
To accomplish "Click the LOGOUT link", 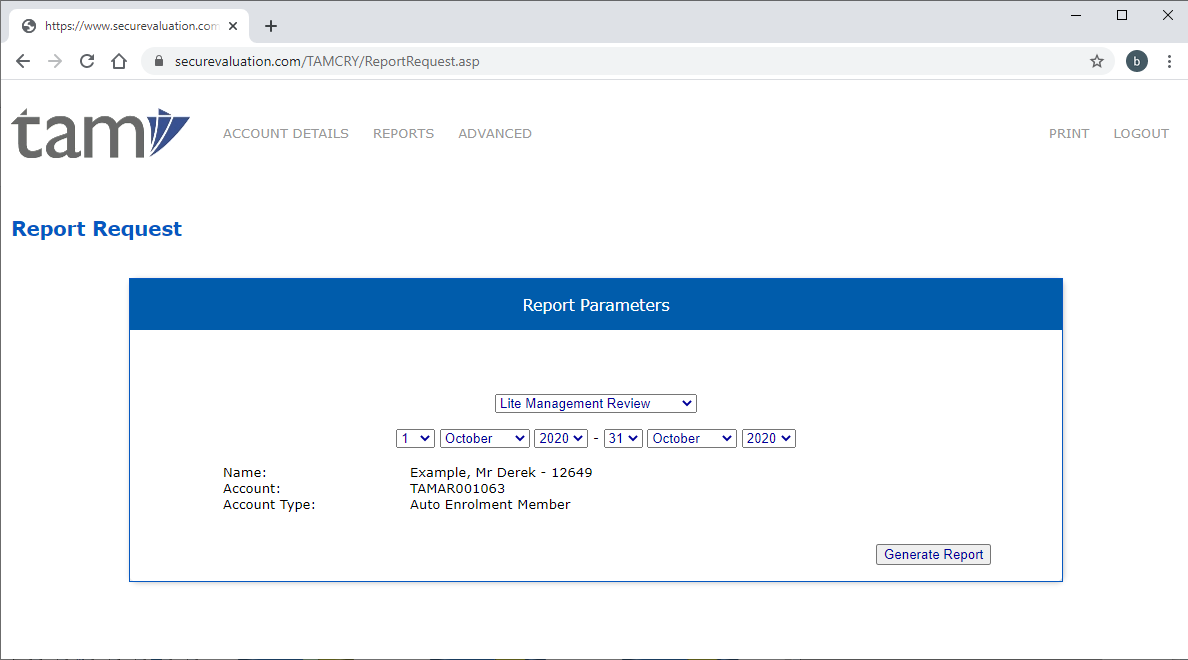I will click(1141, 133).
